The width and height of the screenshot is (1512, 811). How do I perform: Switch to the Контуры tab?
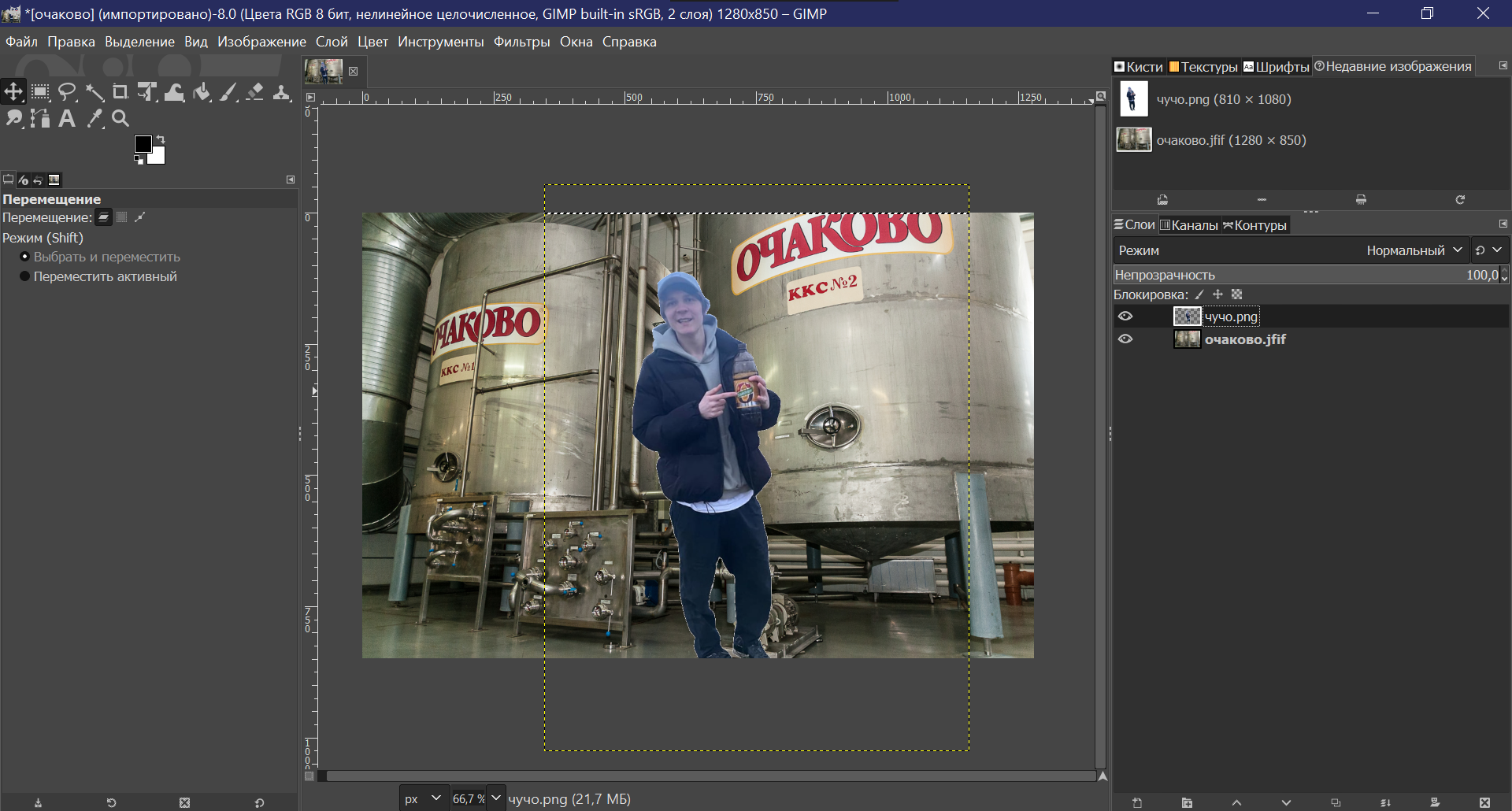point(1254,225)
